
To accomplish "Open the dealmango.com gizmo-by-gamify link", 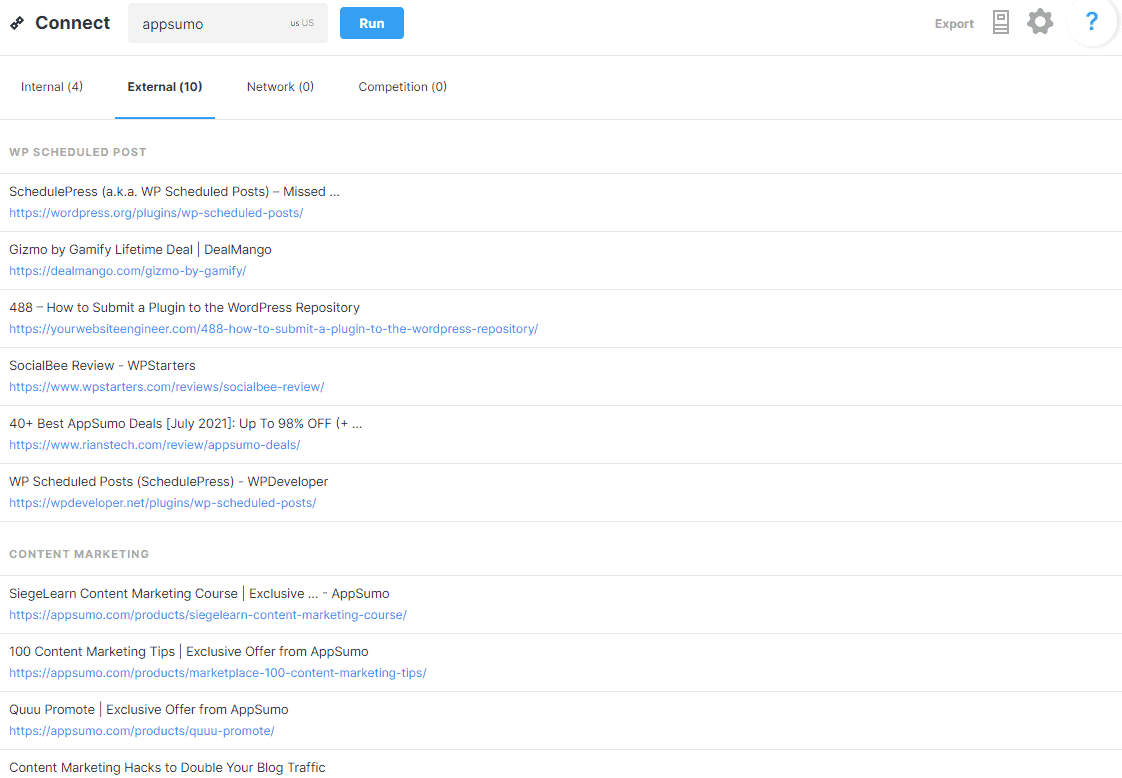I will tap(127, 271).
